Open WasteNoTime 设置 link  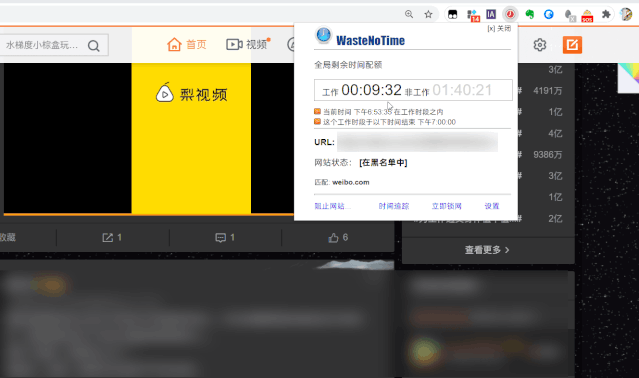coord(492,206)
